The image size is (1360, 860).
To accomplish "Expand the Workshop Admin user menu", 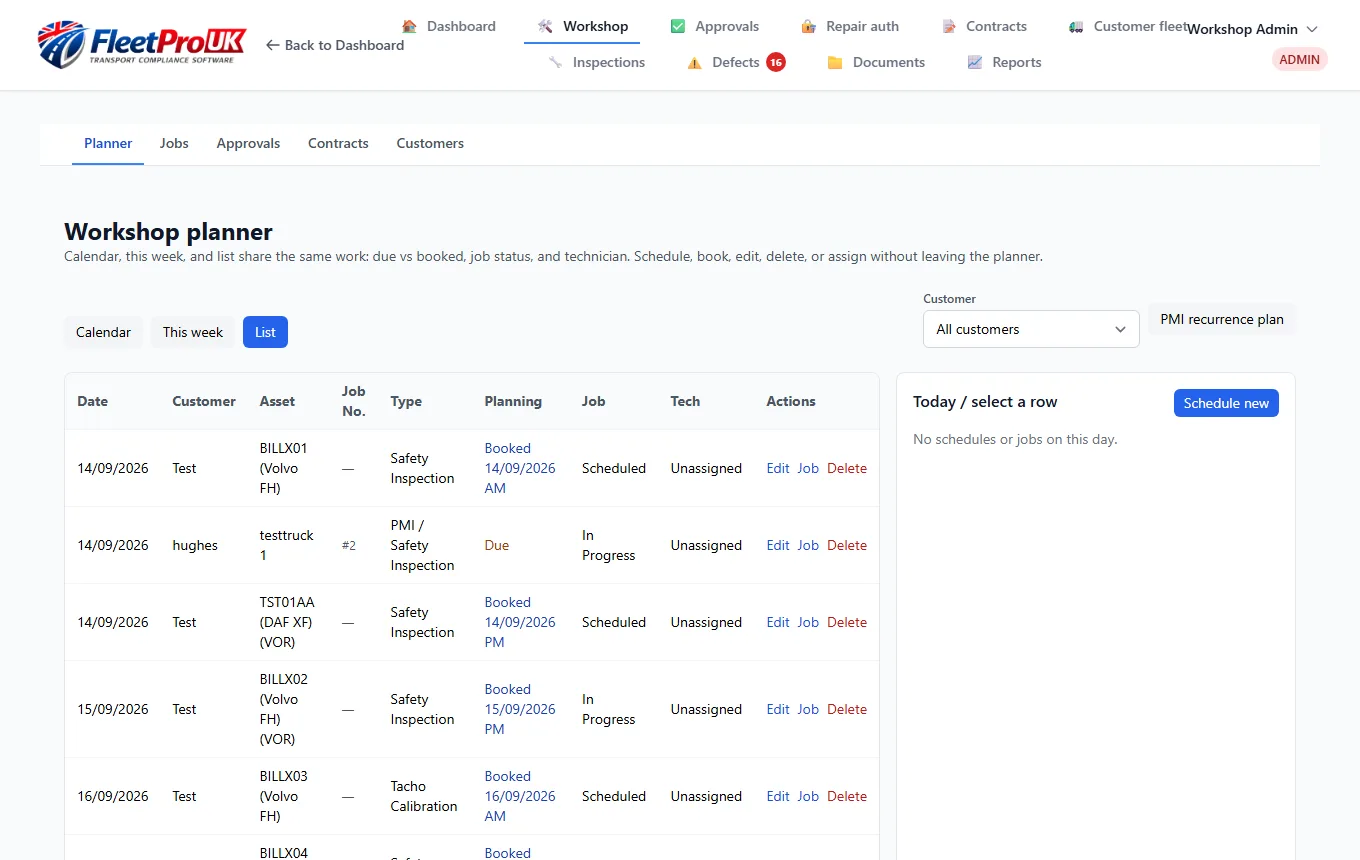I will click(x=1253, y=29).
